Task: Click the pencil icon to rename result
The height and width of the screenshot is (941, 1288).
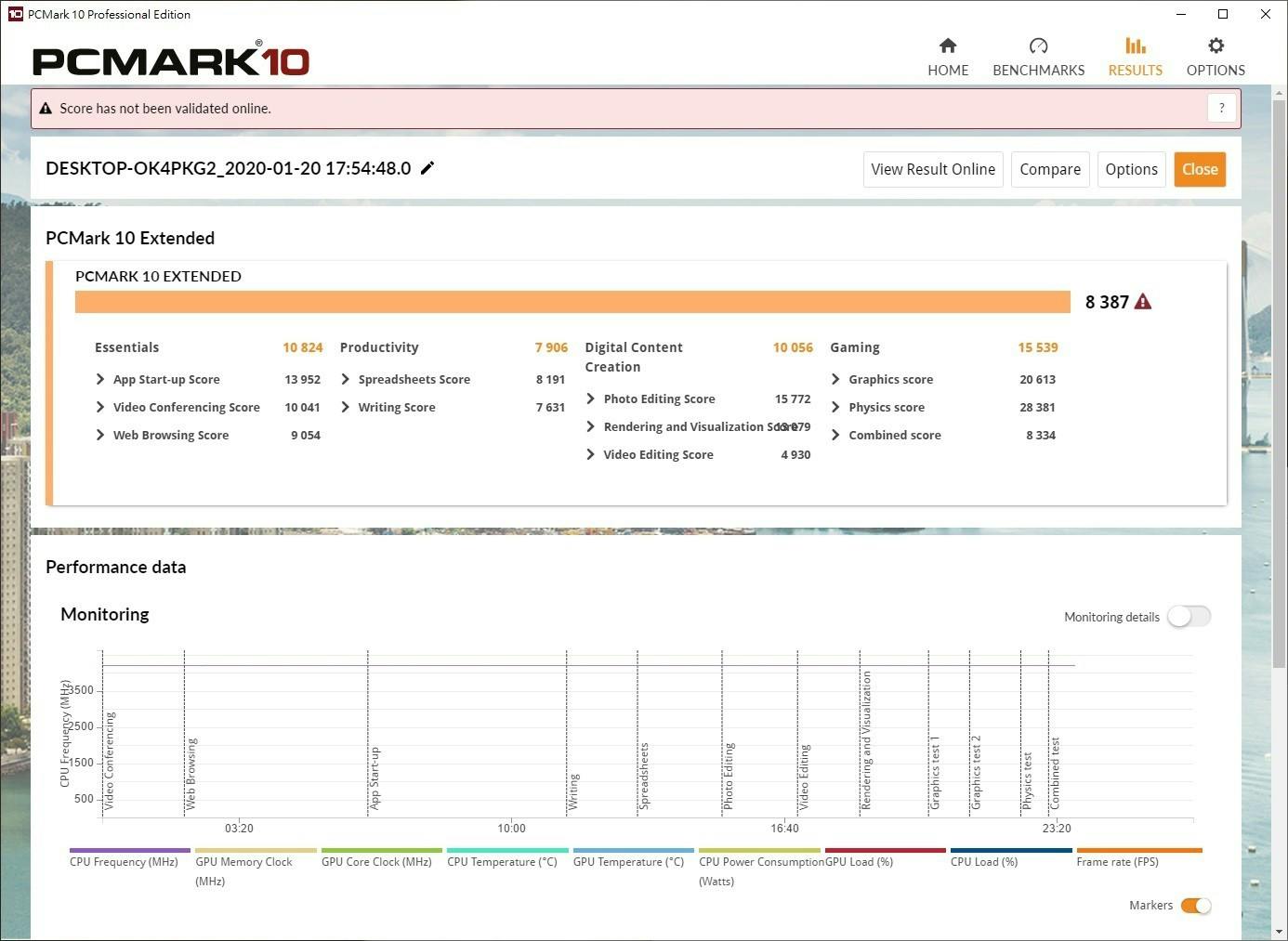Action: [427, 168]
